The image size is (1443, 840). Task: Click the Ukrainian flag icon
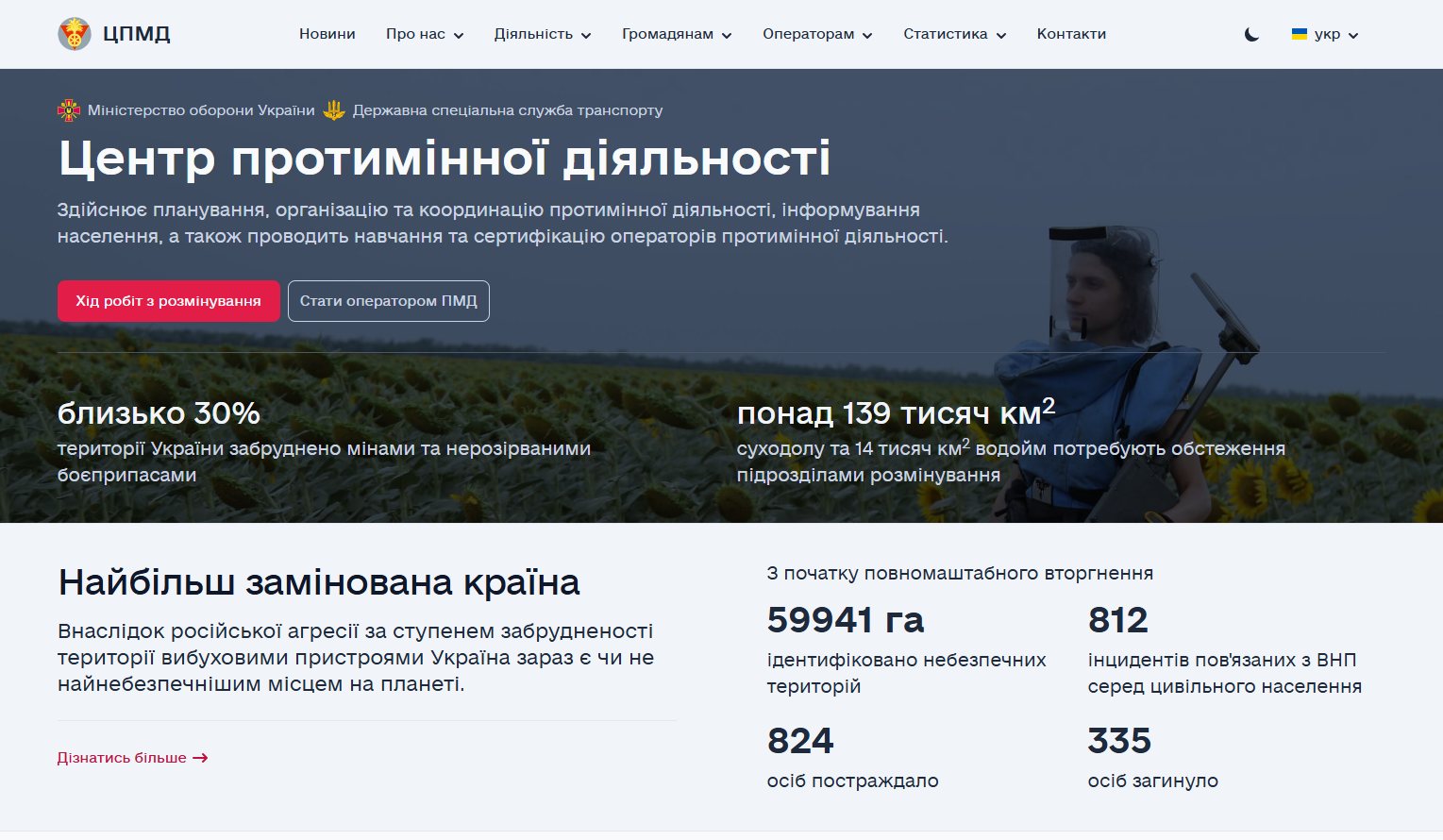point(1299,34)
